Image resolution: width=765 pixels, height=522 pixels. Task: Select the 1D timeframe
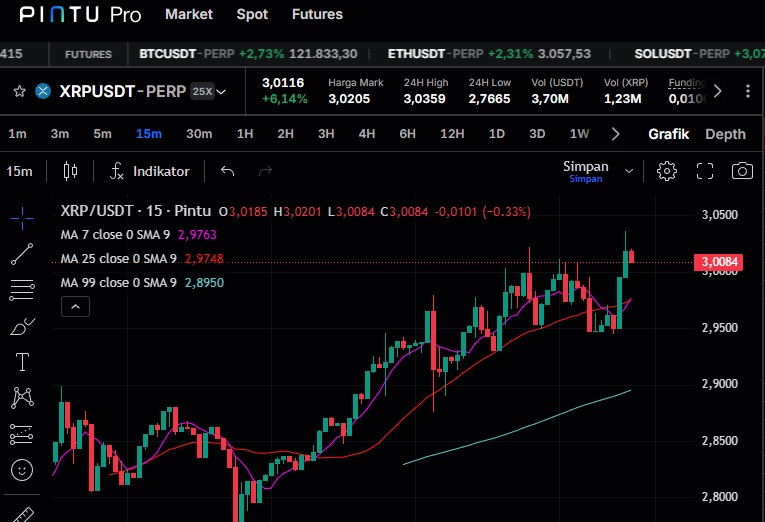pyautogui.click(x=497, y=134)
